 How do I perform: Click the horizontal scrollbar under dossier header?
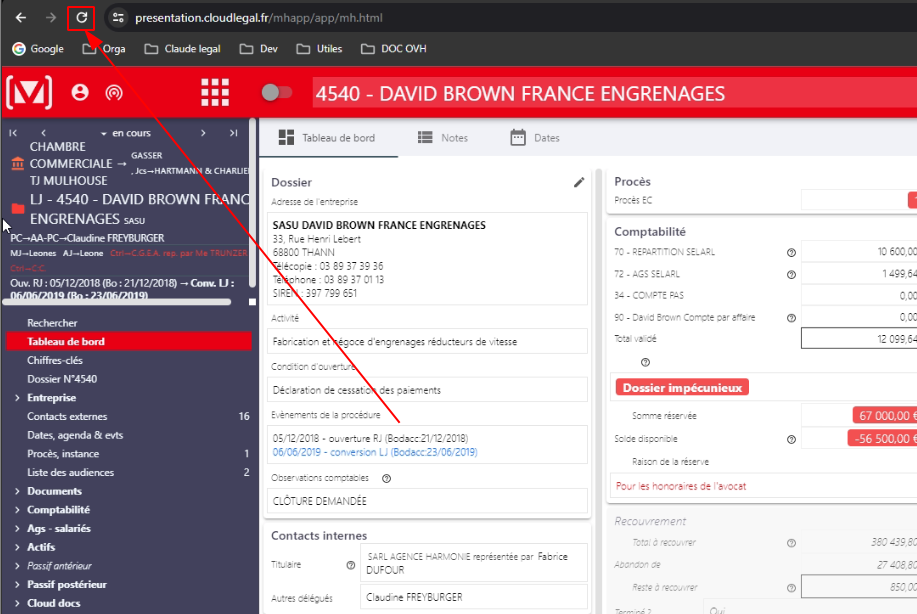(117, 302)
